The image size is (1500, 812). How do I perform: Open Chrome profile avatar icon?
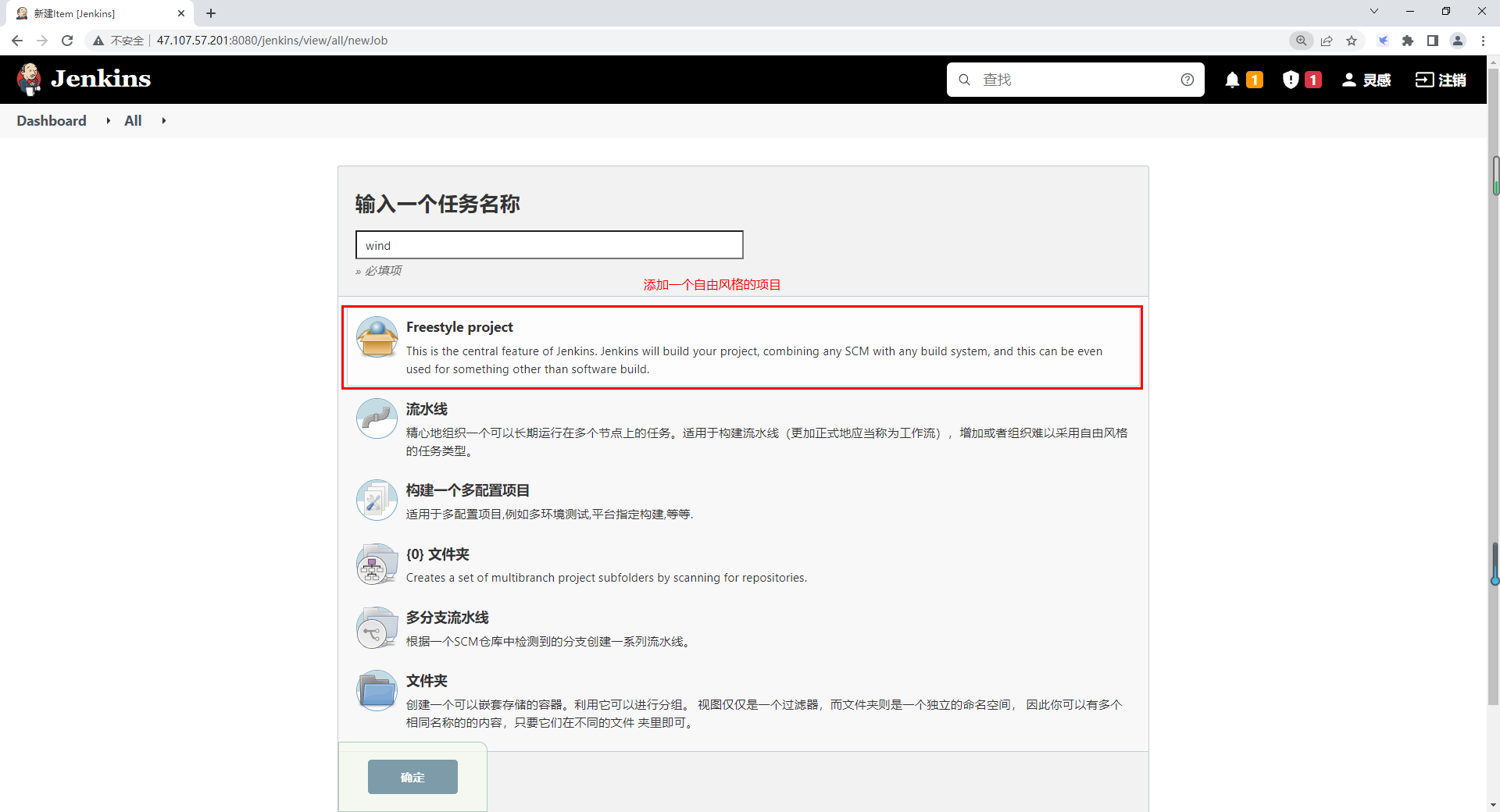1458,41
